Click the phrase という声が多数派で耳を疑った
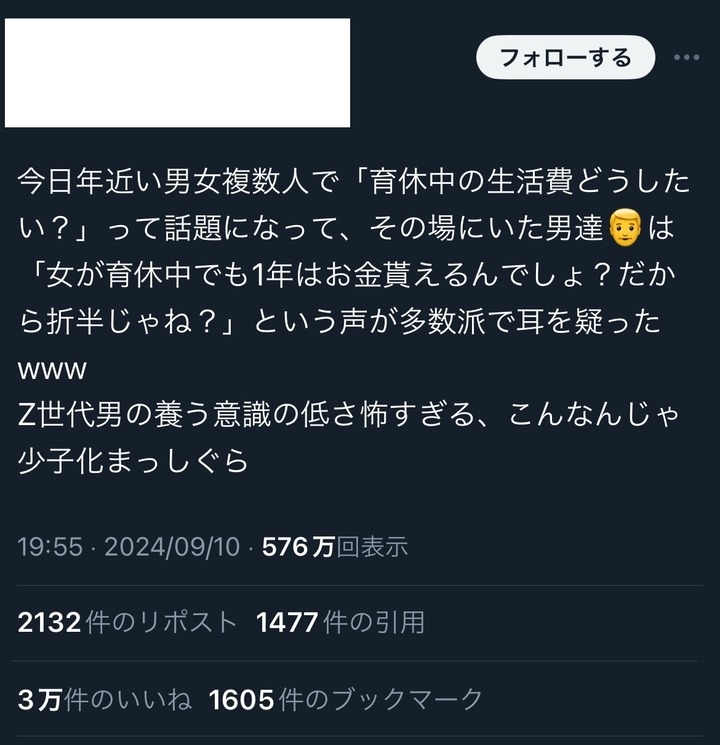This screenshot has width=720, height=745. point(457,322)
